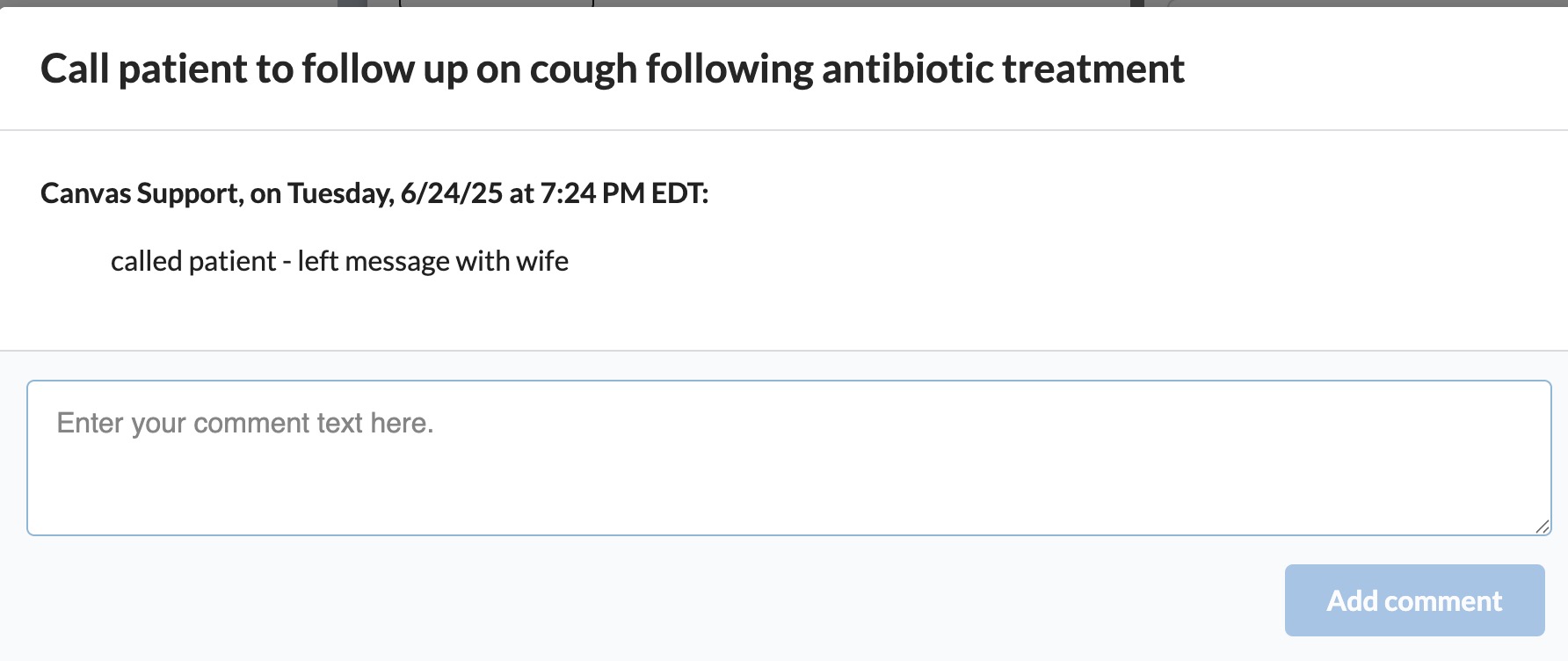Click the dimmed backdrop above the dialog
Image resolution: width=1568 pixels, height=661 pixels.
pos(791,3)
